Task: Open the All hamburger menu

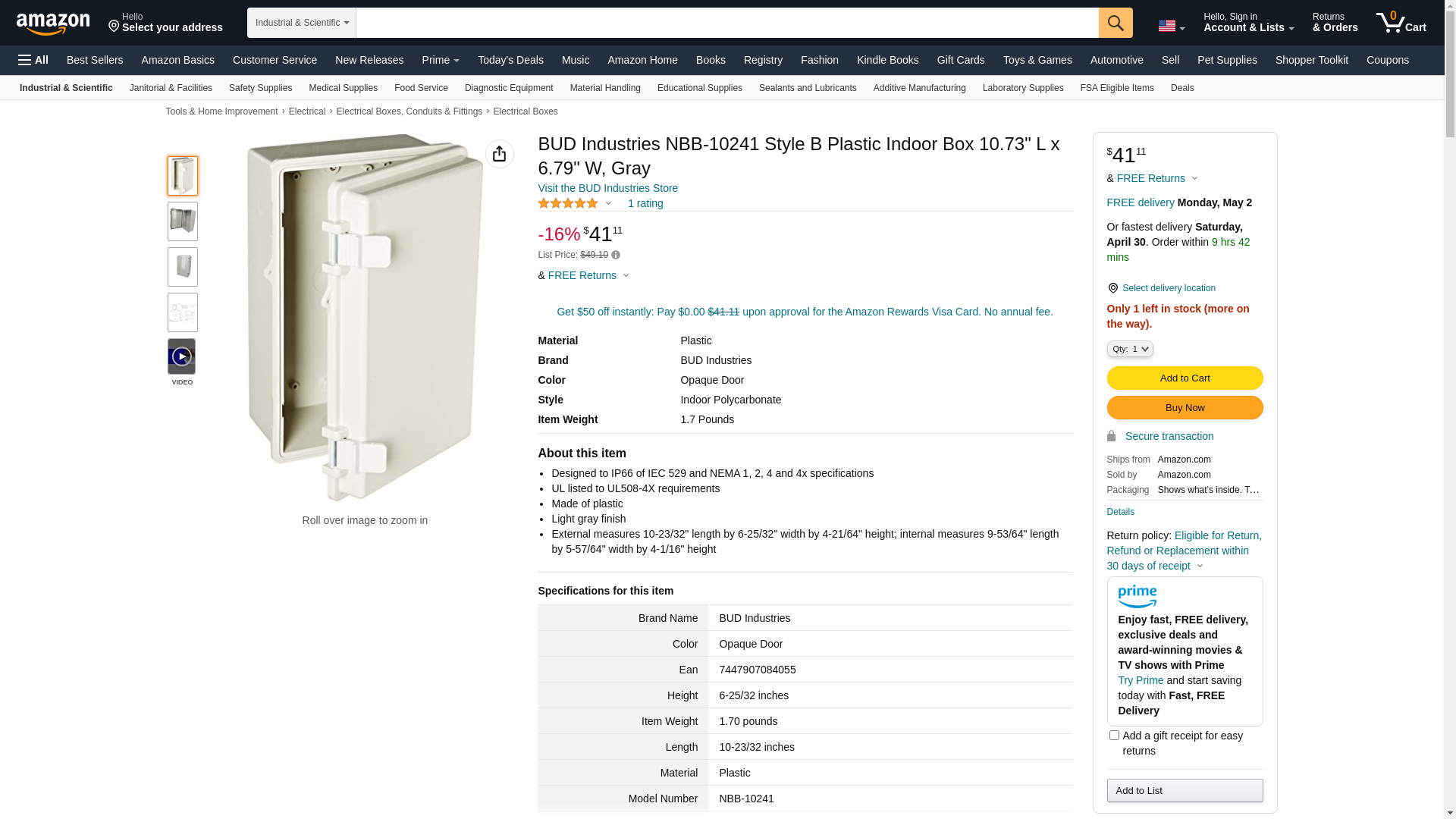Action: coord(33,60)
